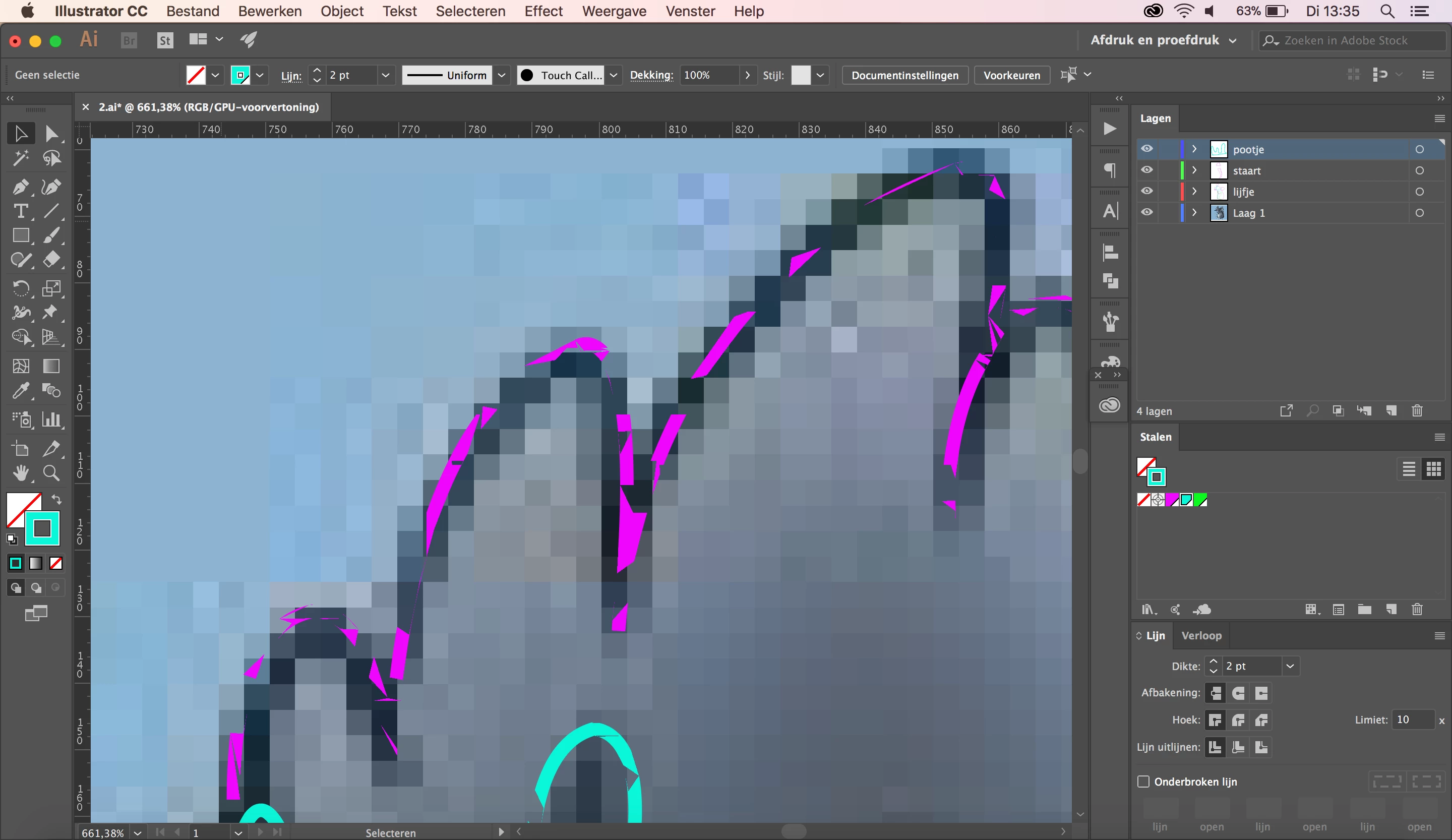Open the Dikte stroke weight dropdown
Image resolution: width=1452 pixels, height=840 pixels.
[1290, 666]
